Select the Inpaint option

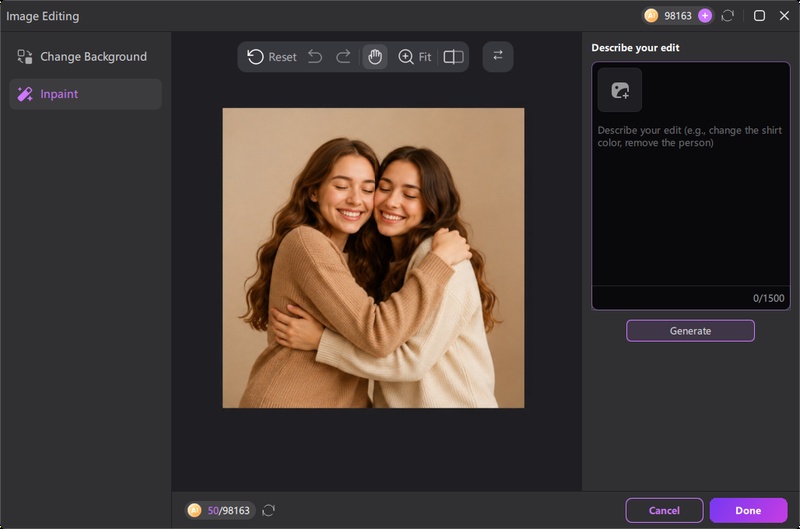pos(85,94)
